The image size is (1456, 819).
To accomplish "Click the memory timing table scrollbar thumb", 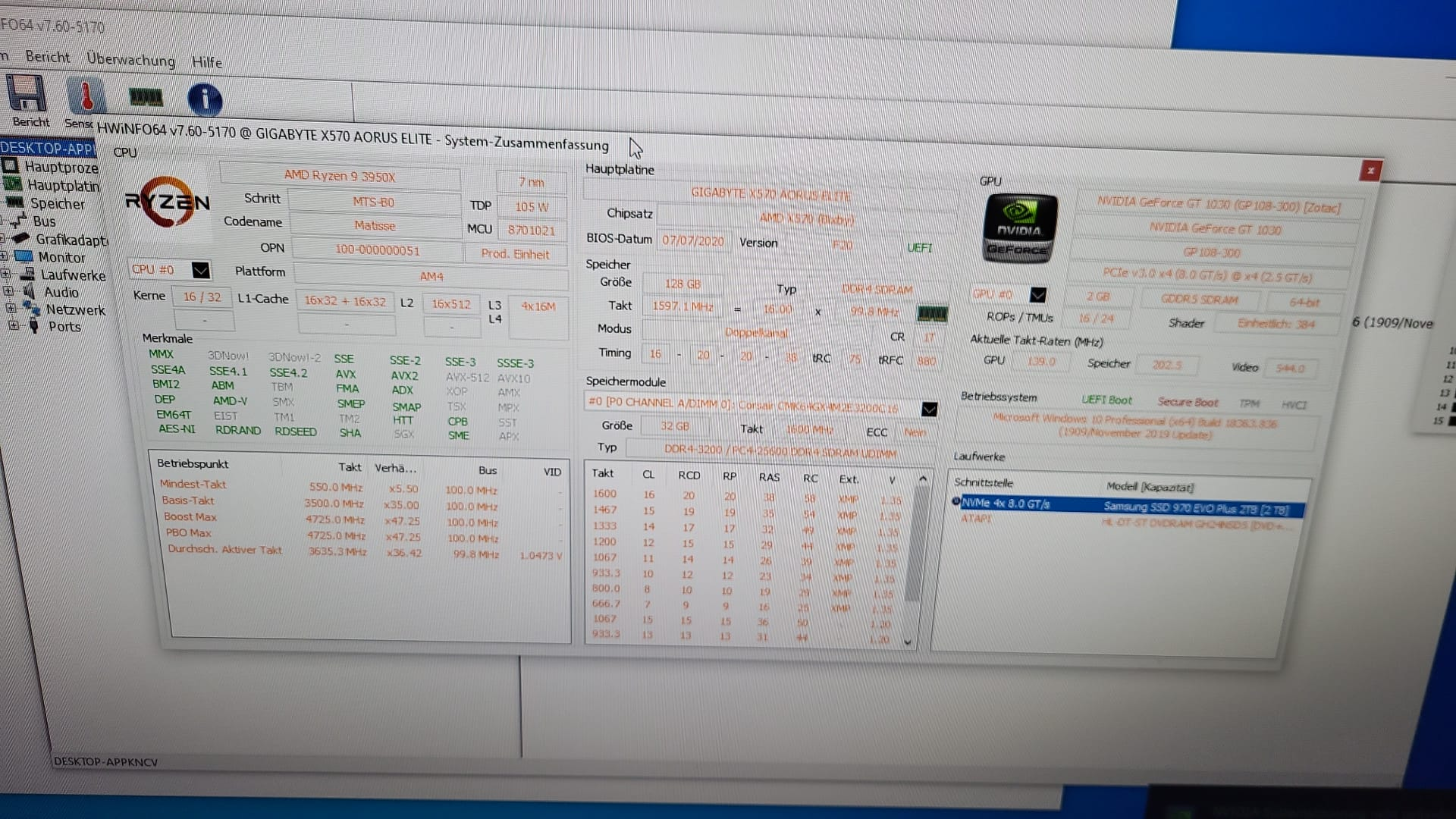I will click(x=914, y=544).
